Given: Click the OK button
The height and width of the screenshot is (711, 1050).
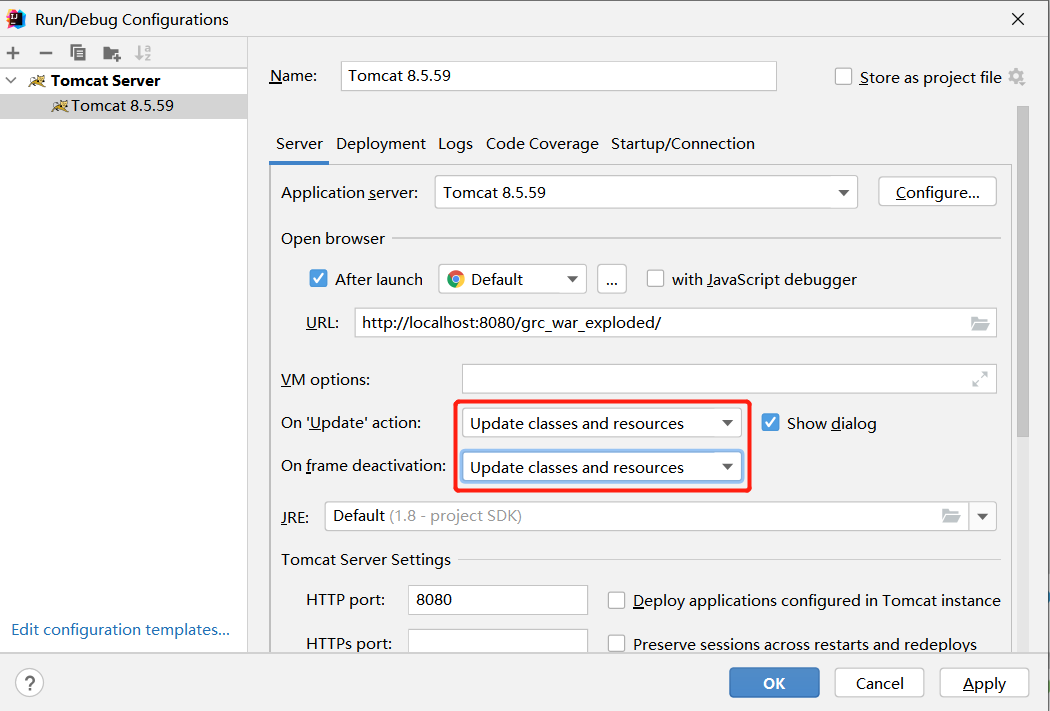Looking at the screenshot, I should [x=774, y=683].
